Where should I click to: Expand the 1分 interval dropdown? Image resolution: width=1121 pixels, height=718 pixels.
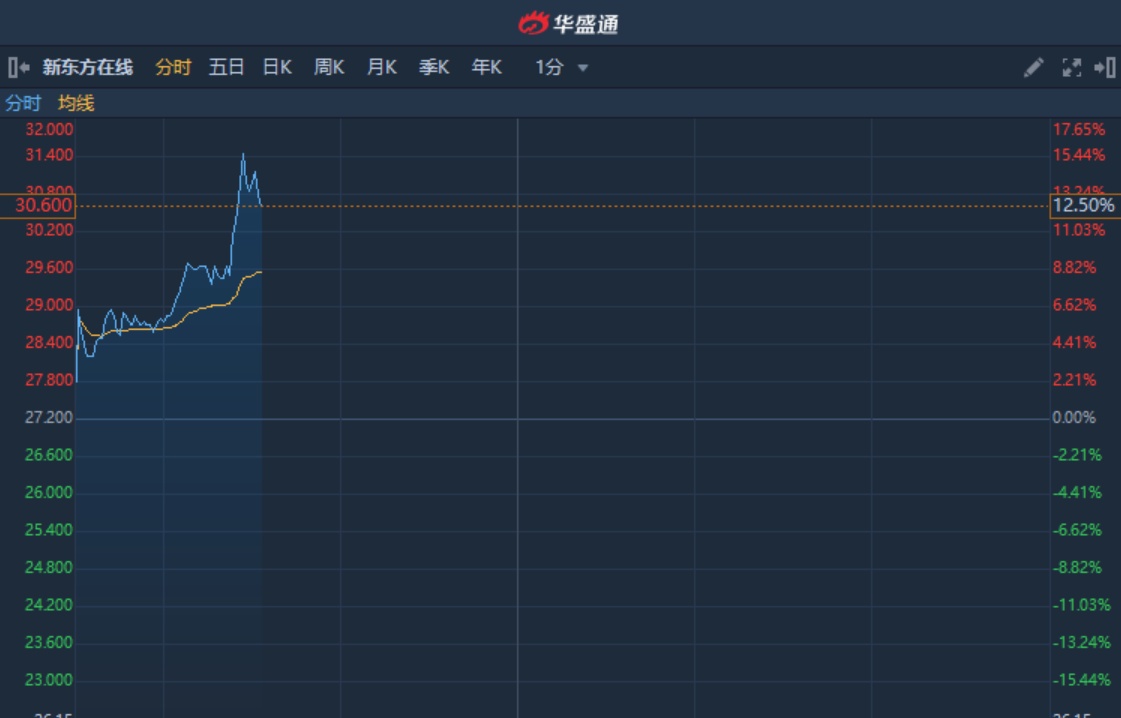[550, 68]
